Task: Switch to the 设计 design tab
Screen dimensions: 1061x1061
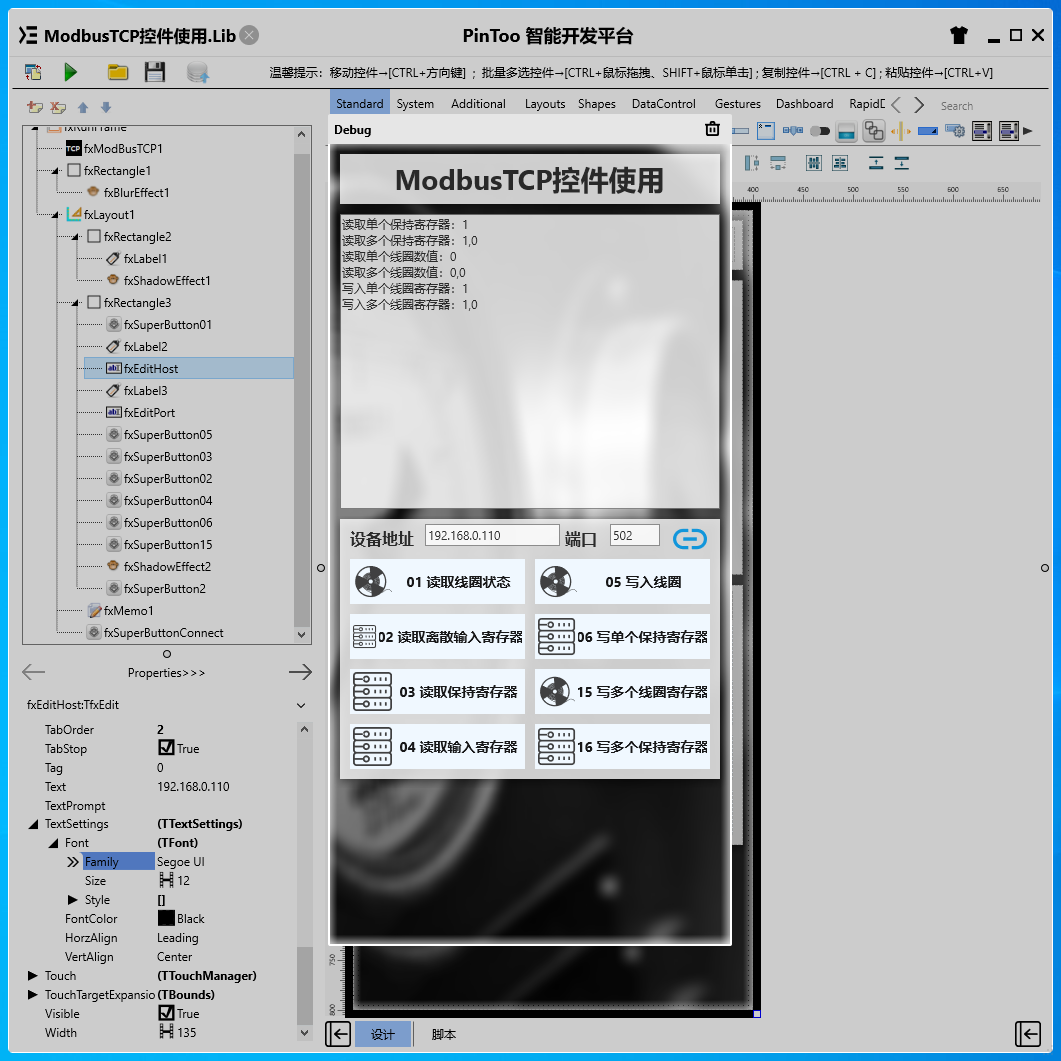Action: click(383, 1035)
